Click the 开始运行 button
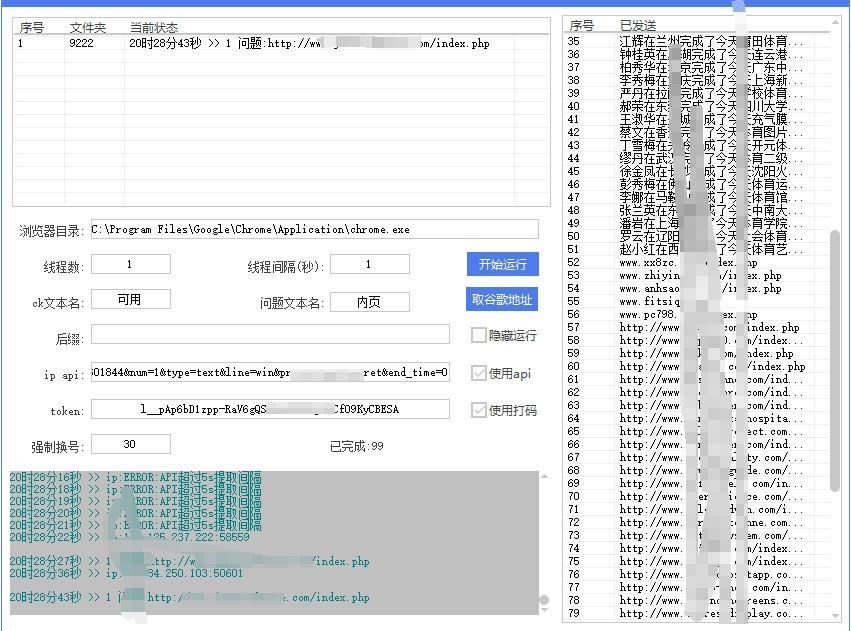The image size is (851, 631). (505, 264)
